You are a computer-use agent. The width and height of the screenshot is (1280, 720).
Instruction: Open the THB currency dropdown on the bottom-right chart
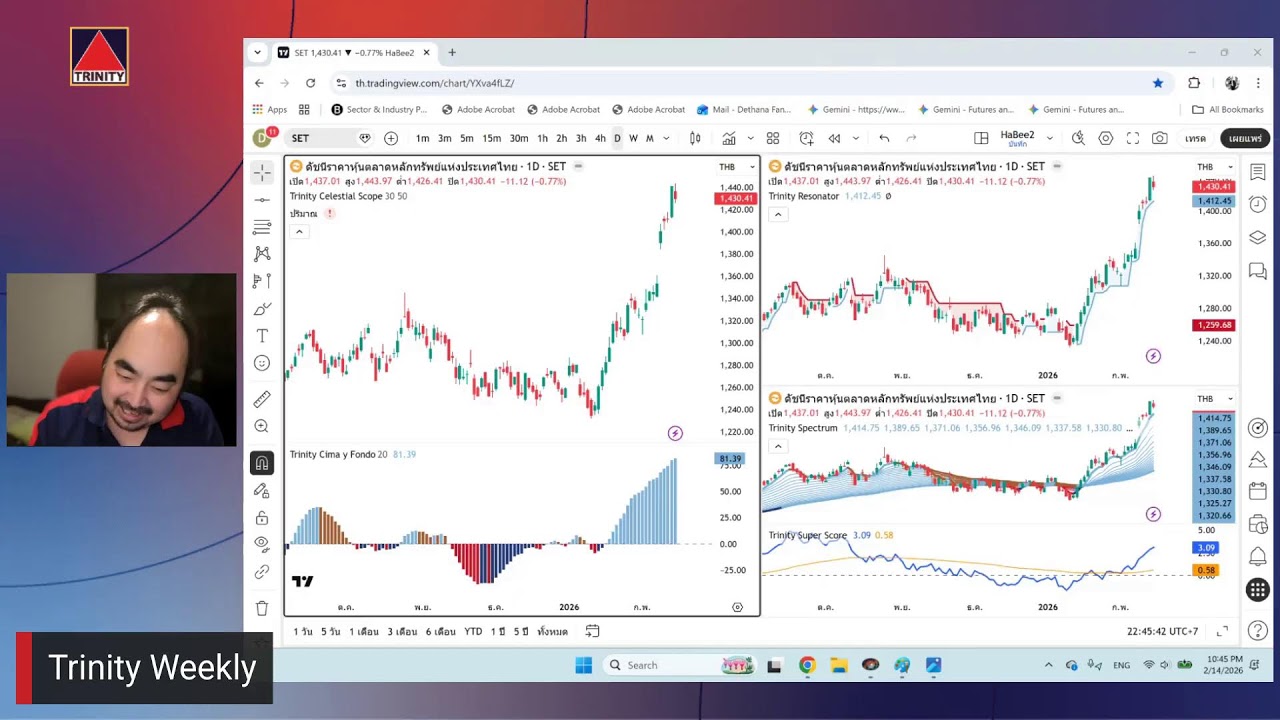click(x=1216, y=399)
